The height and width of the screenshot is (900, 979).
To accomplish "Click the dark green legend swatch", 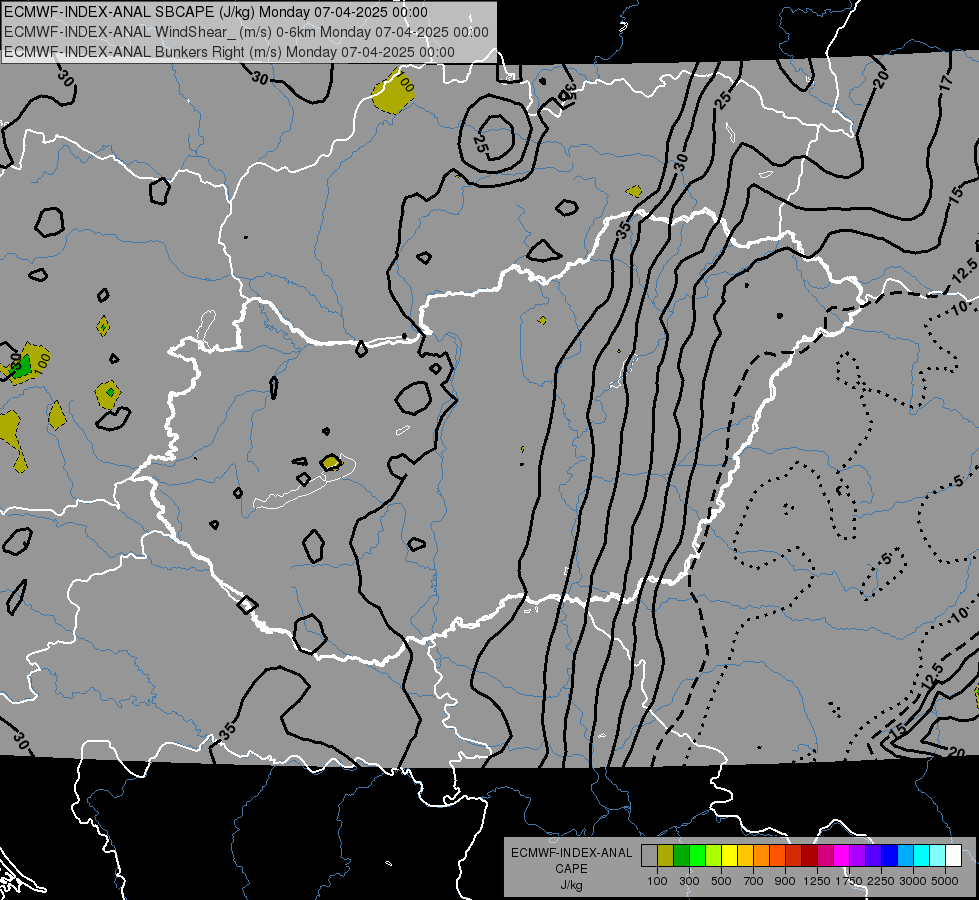I will 681,856.
